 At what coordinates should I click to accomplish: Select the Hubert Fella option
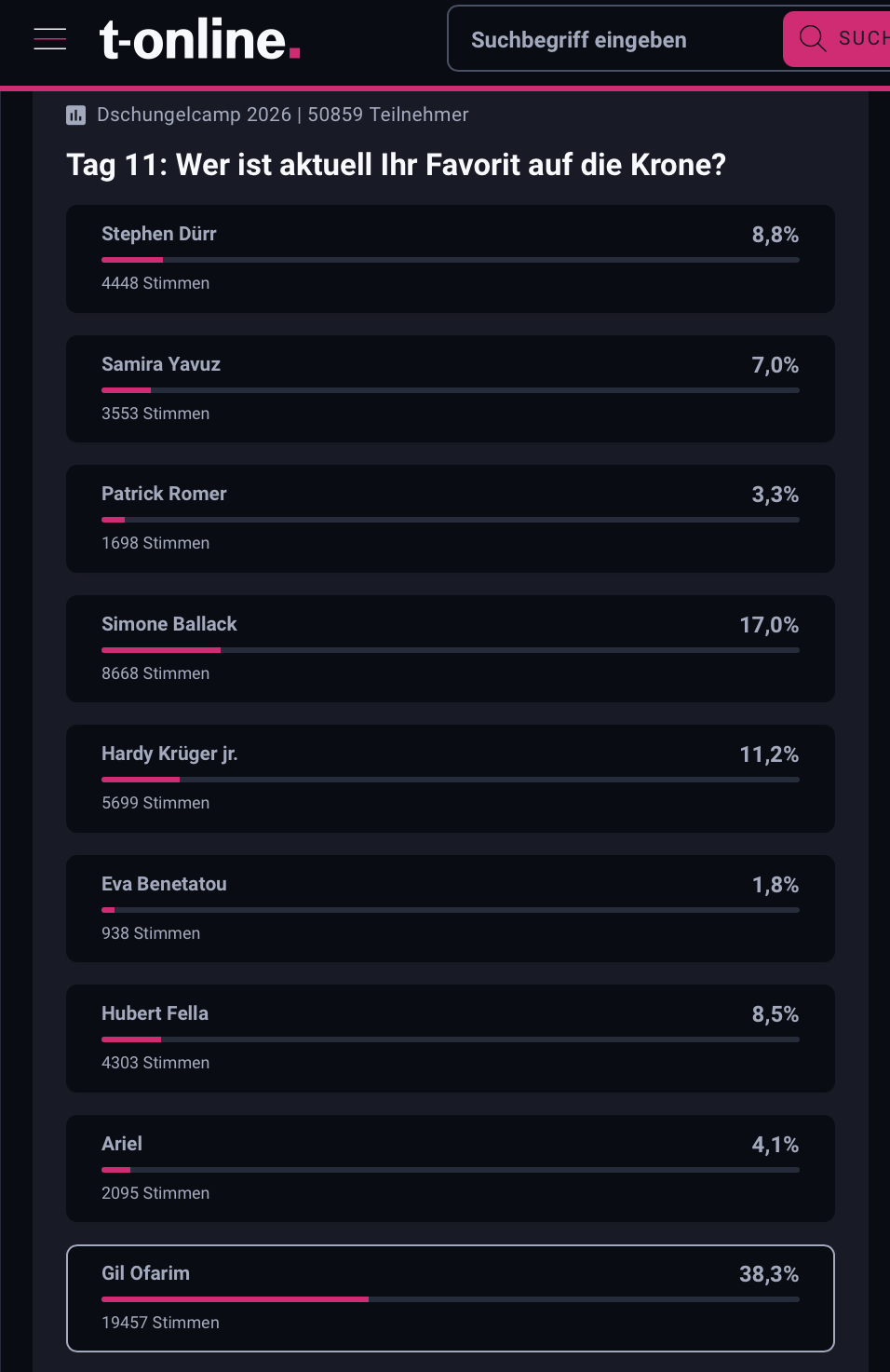click(x=450, y=1039)
